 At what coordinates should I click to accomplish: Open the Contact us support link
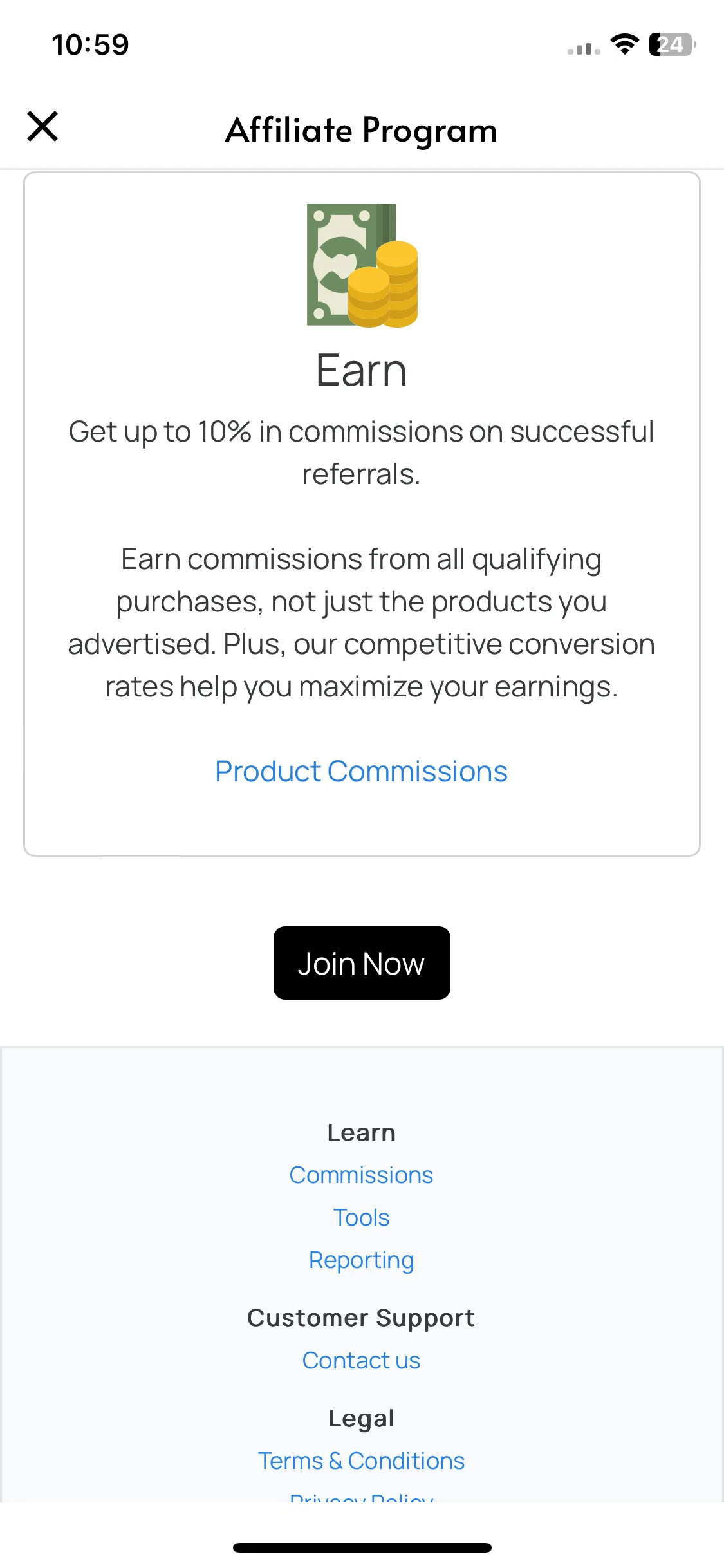362,1360
